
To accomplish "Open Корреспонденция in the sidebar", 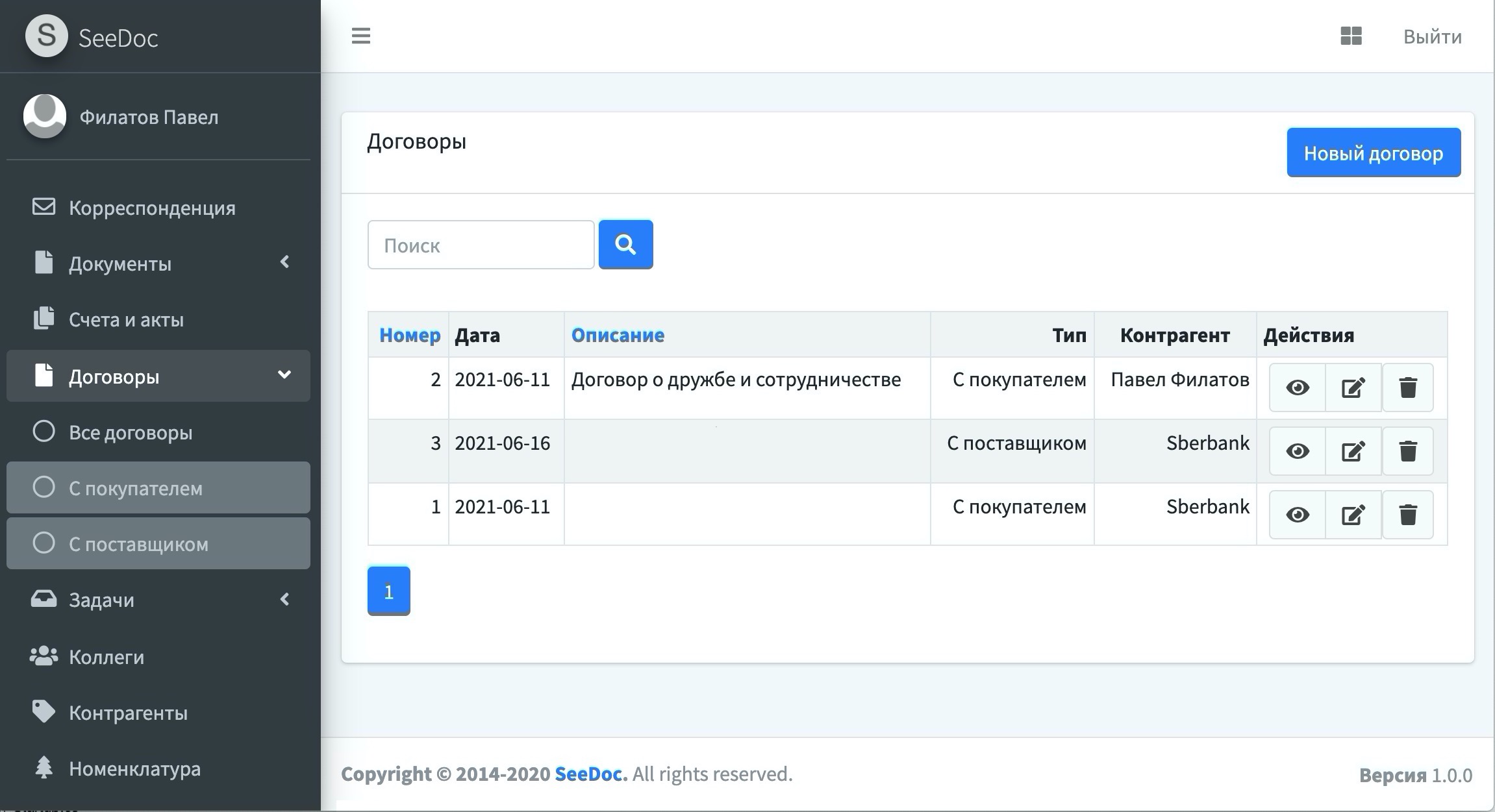I will (x=158, y=207).
